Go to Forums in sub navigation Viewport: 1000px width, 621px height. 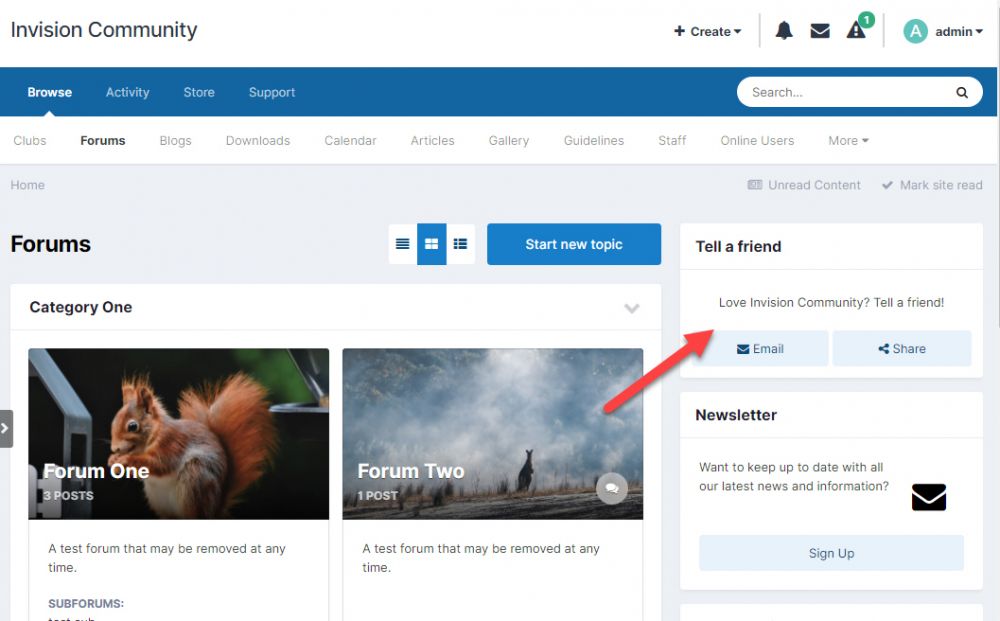pyautogui.click(x=103, y=140)
